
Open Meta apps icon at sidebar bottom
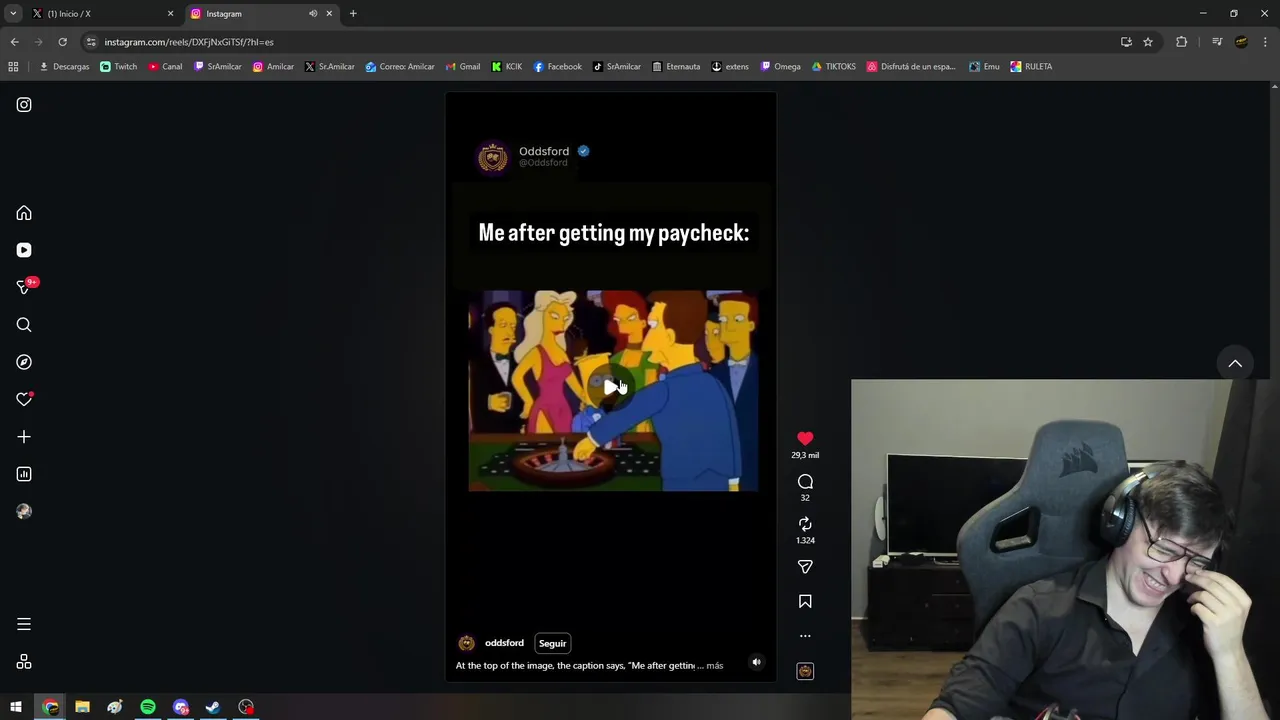(24, 662)
